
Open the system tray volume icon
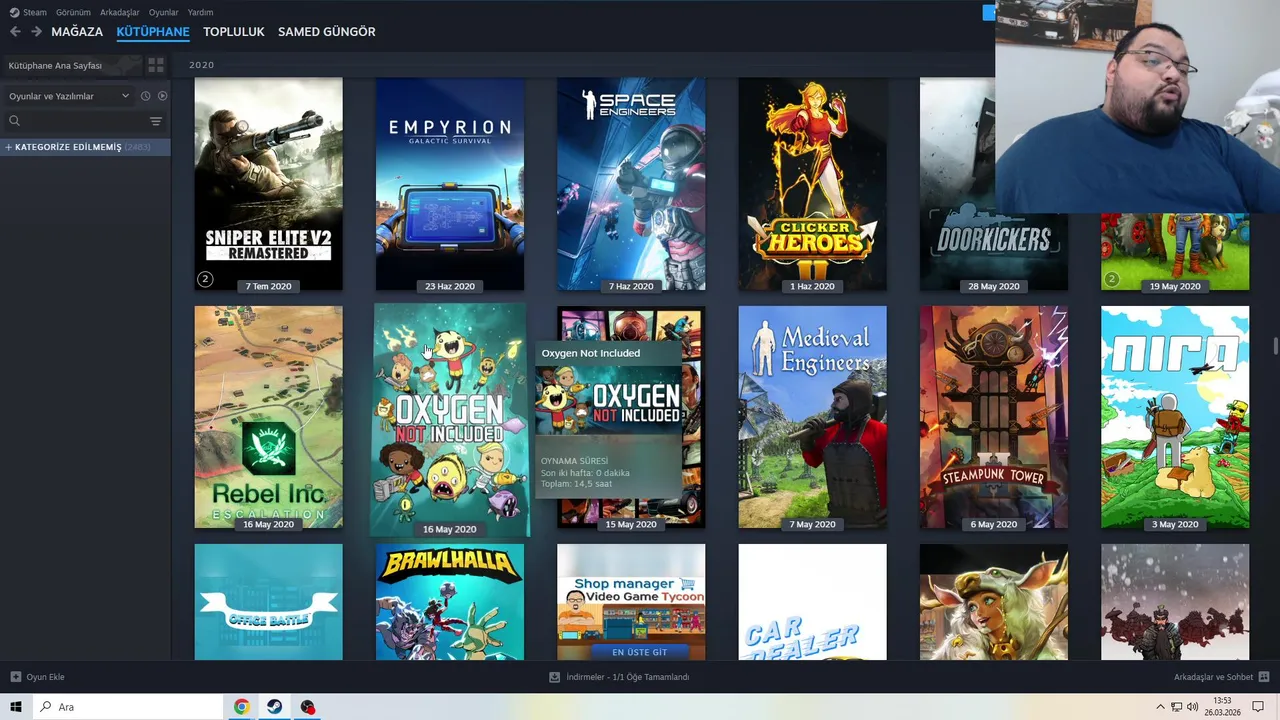pos(1192,707)
